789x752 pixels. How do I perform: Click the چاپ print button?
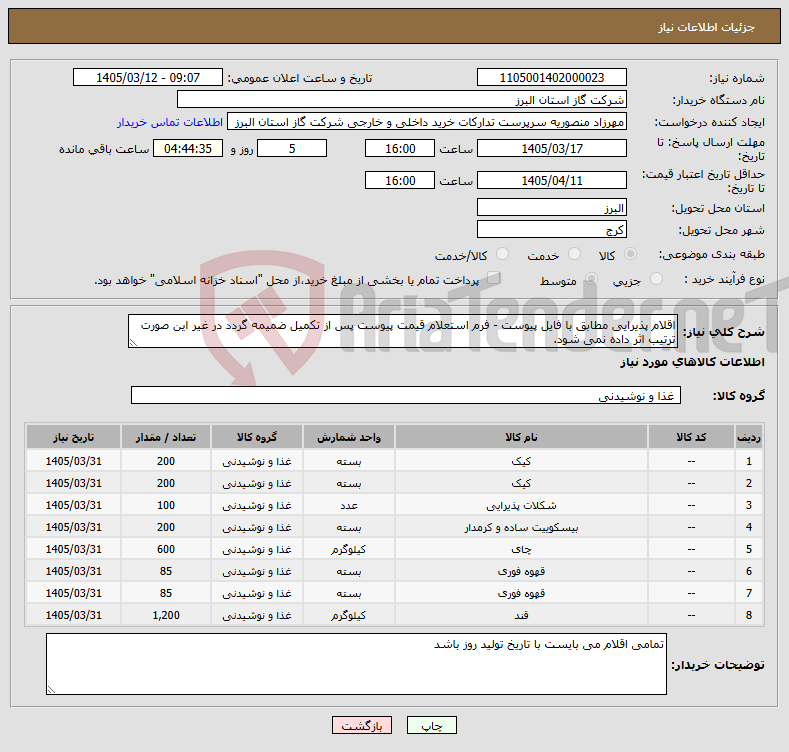point(432,725)
